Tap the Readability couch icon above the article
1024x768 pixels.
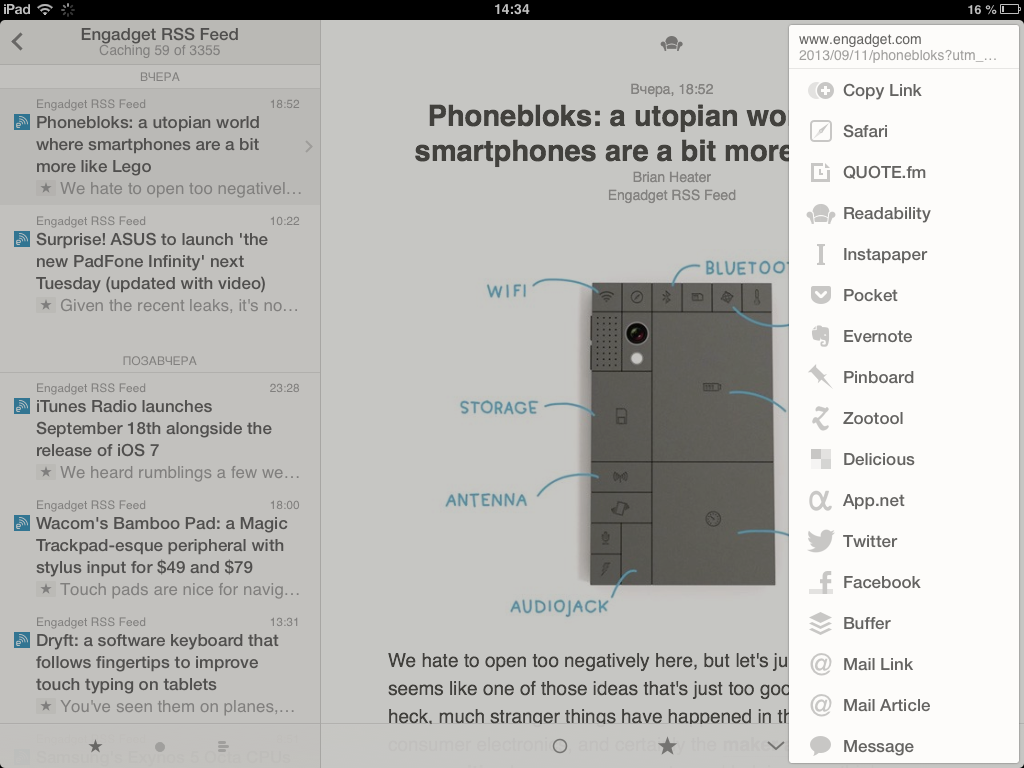(x=671, y=44)
